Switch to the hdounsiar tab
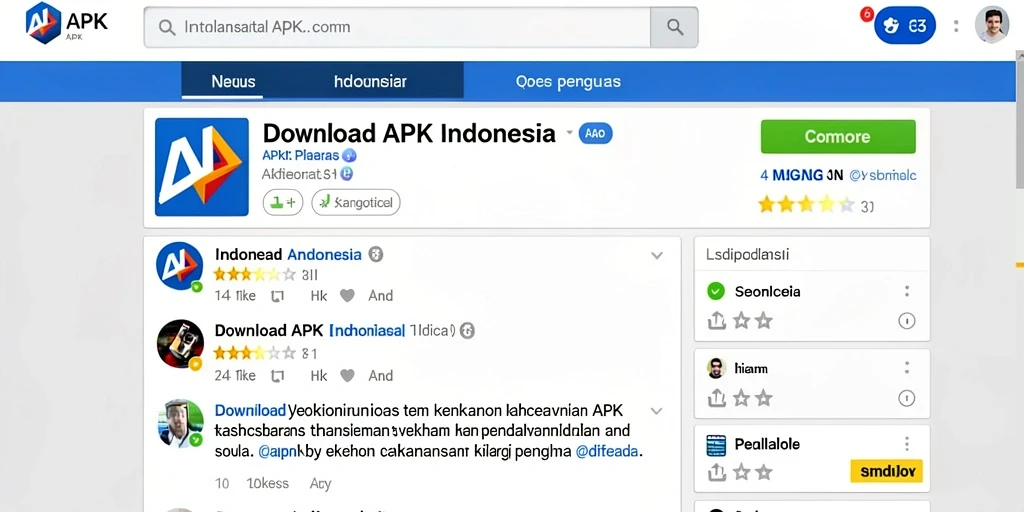The height and width of the screenshot is (512, 1024). [x=370, y=82]
